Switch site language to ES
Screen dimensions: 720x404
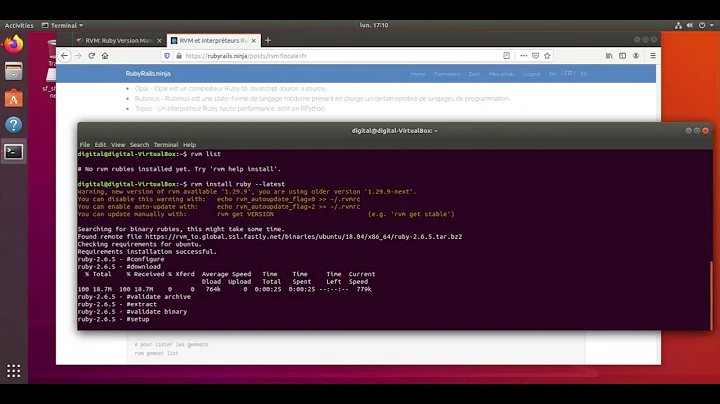(583, 74)
